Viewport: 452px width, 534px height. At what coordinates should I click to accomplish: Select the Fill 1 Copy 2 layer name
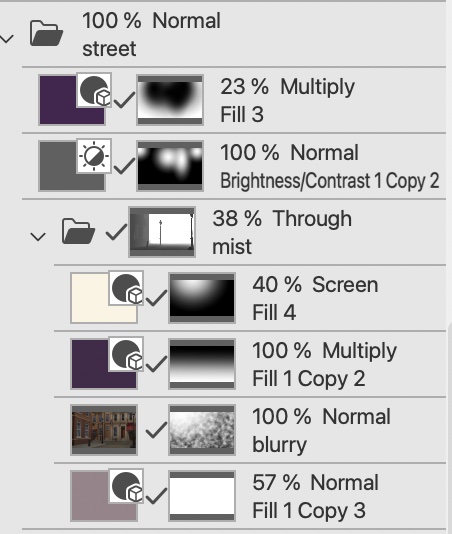coord(309,378)
